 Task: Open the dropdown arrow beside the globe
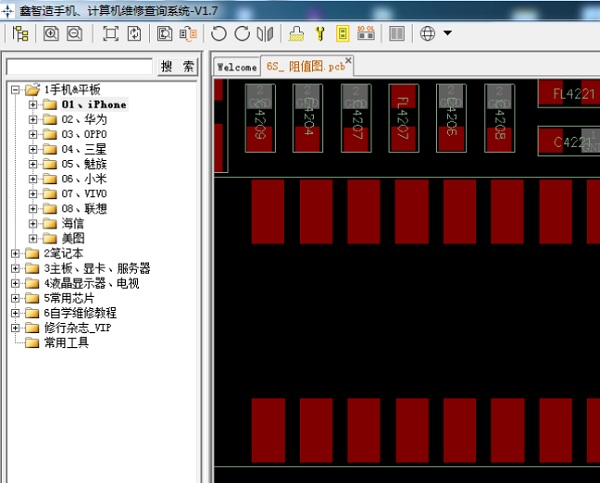click(448, 33)
